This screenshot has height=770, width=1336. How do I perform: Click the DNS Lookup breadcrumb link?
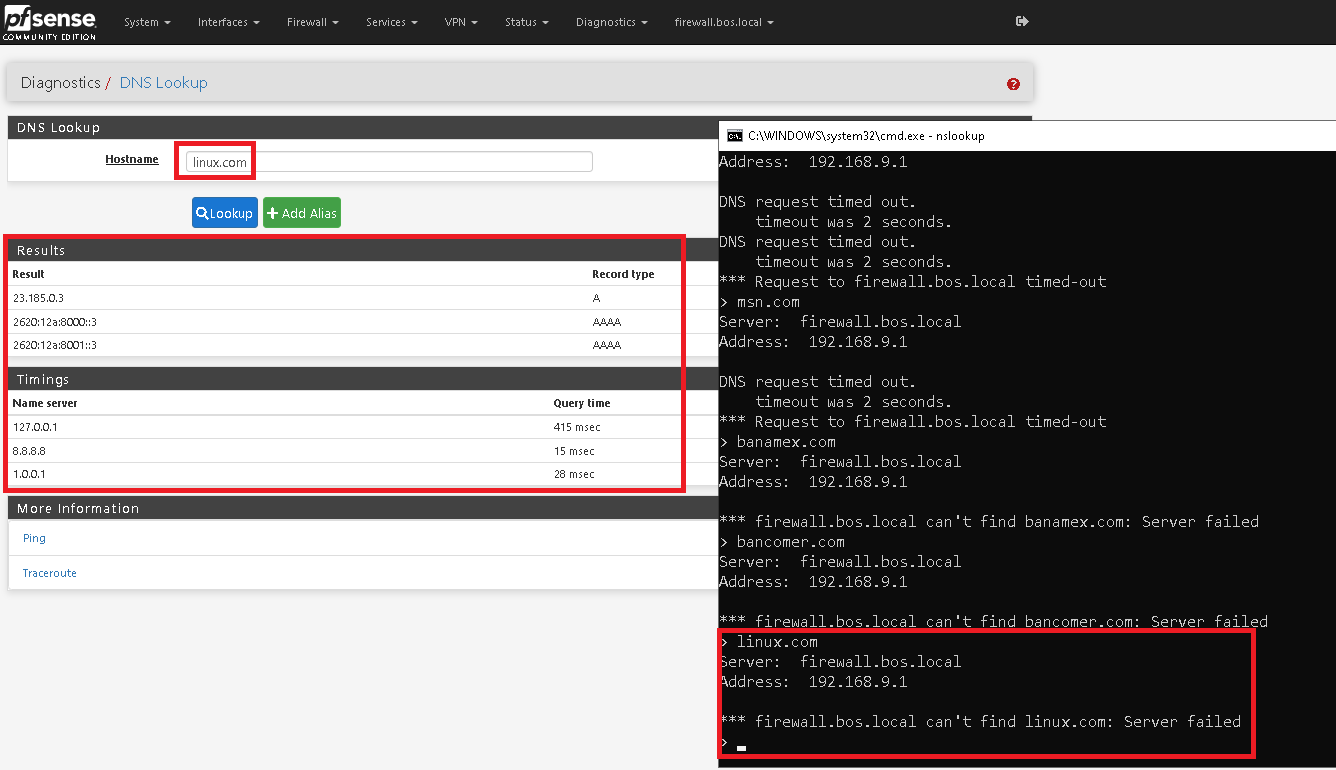click(x=164, y=83)
